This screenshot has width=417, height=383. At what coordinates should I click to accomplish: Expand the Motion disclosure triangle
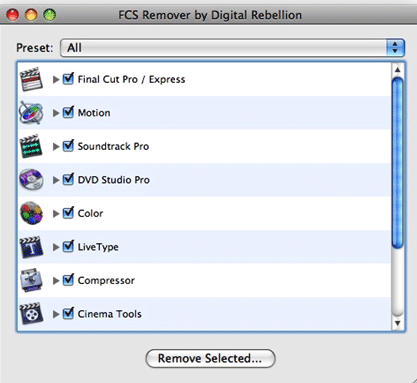56,113
